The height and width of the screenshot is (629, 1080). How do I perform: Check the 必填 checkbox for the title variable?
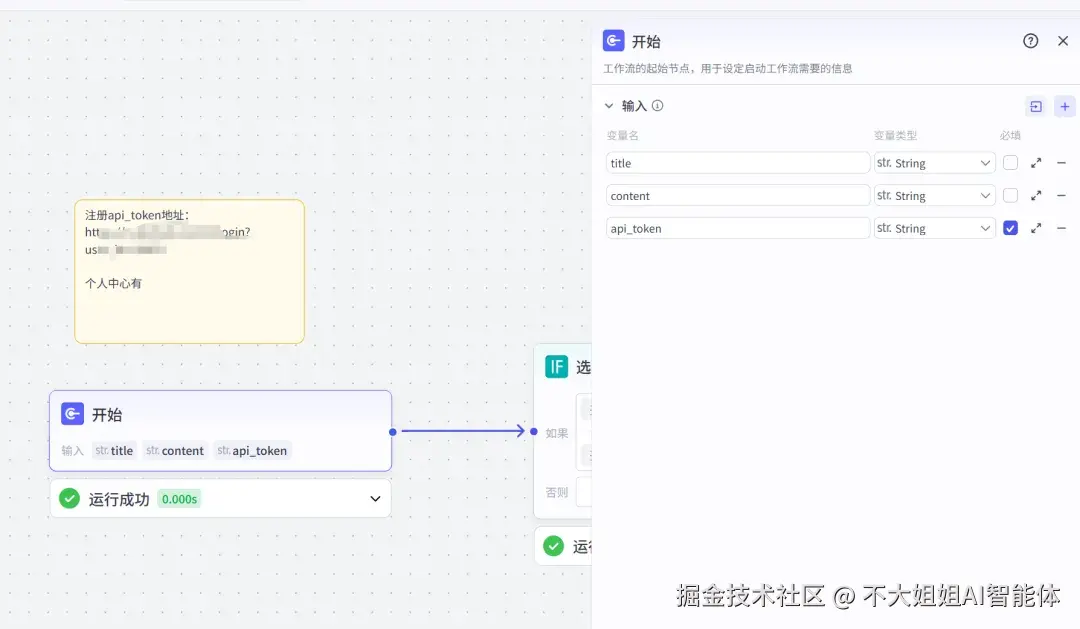[x=1010, y=162]
